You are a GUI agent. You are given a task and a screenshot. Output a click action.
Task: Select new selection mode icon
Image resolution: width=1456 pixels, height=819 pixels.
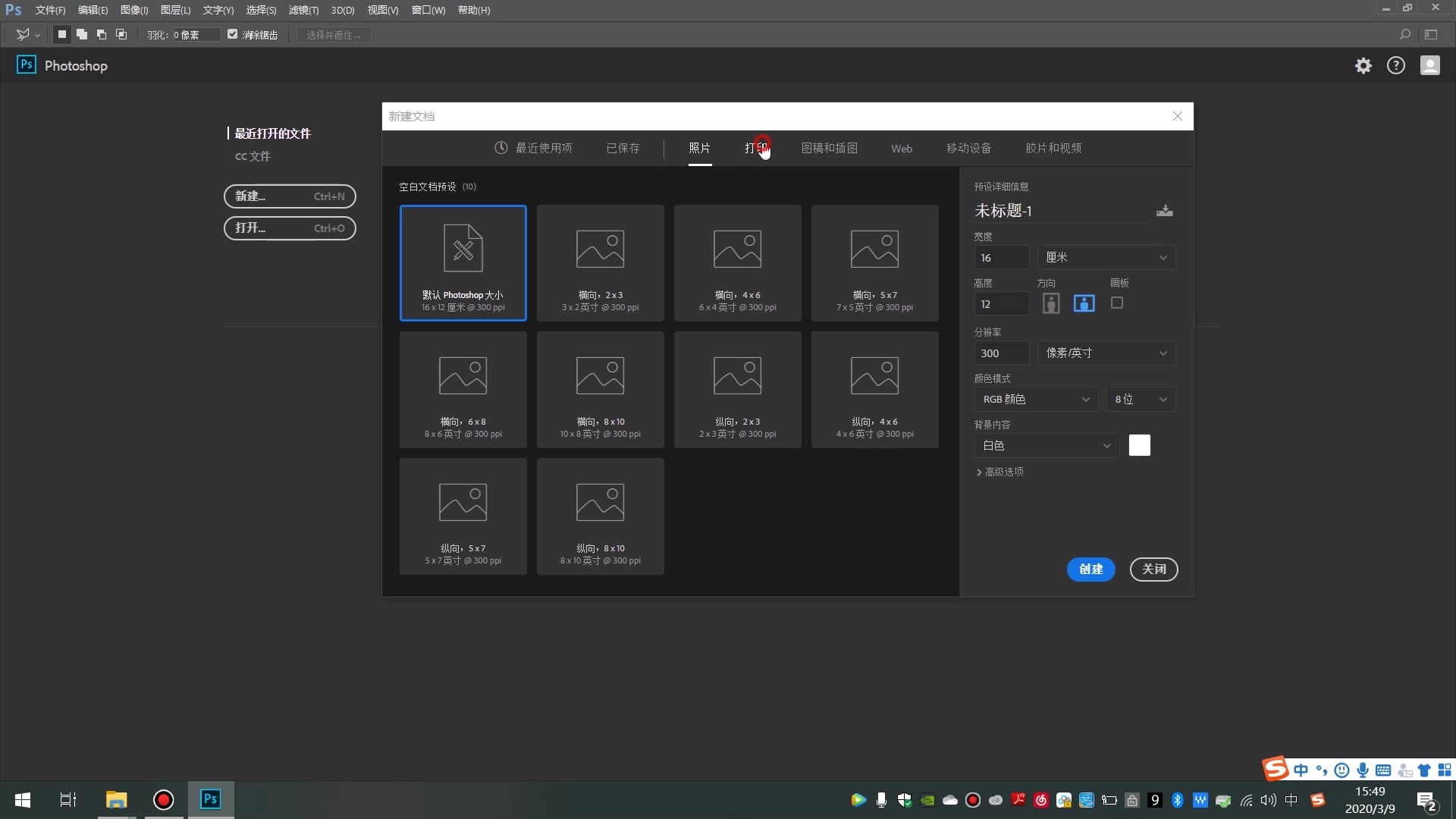pyautogui.click(x=62, y=35)
